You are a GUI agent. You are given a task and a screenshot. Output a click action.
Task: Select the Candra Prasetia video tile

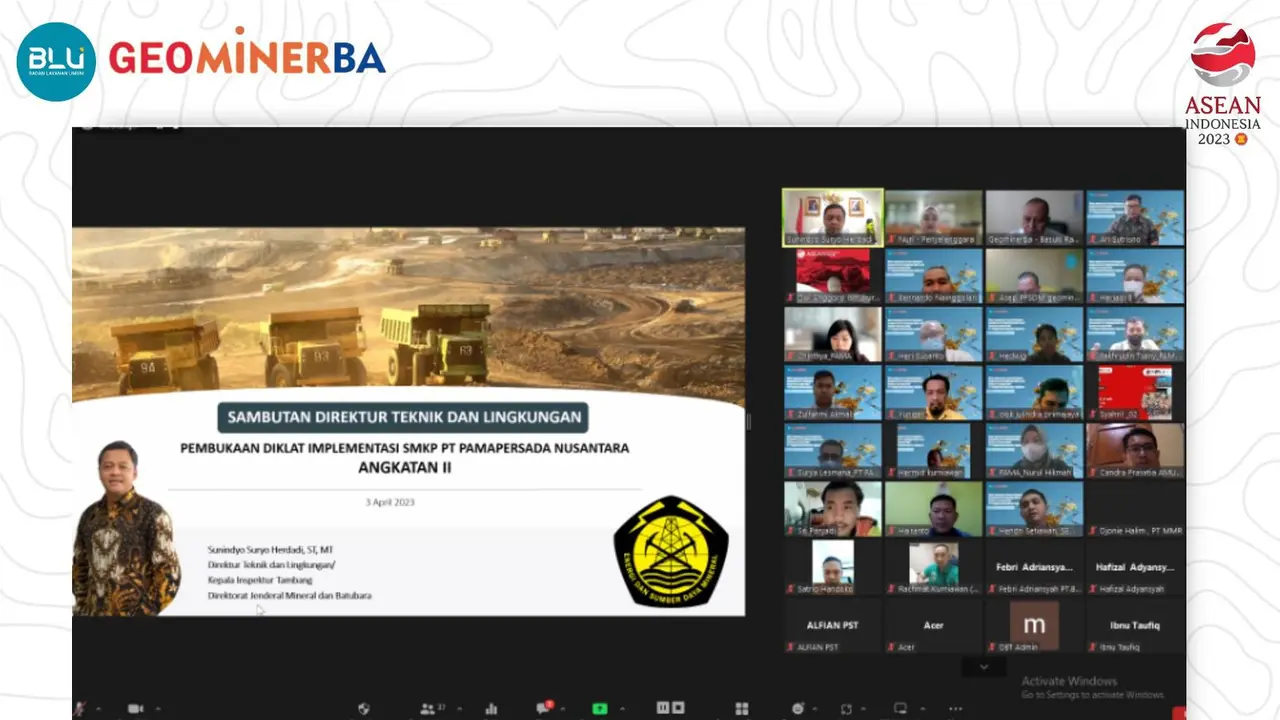coord(1136,450)
